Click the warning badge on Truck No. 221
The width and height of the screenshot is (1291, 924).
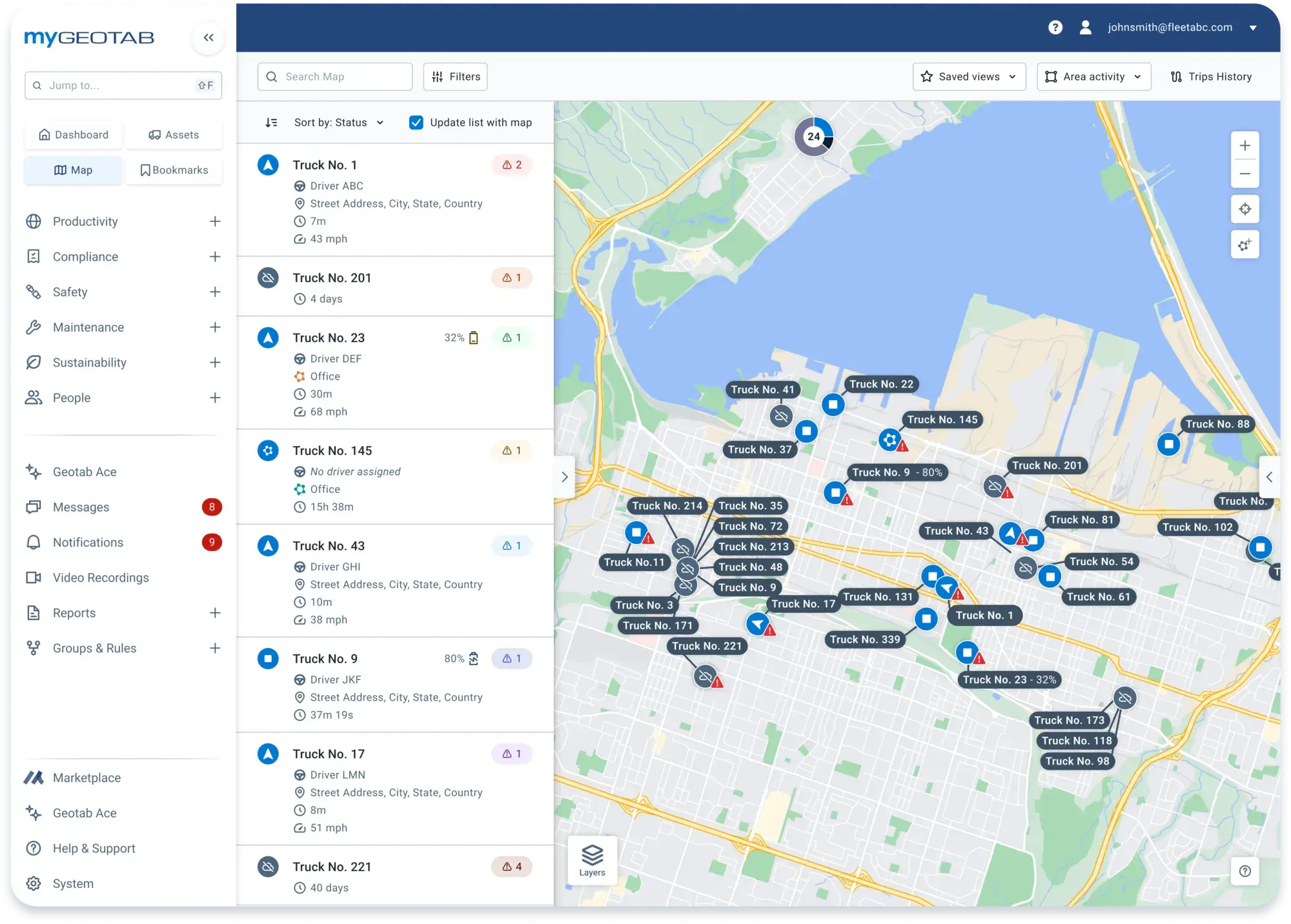point(512,867)
